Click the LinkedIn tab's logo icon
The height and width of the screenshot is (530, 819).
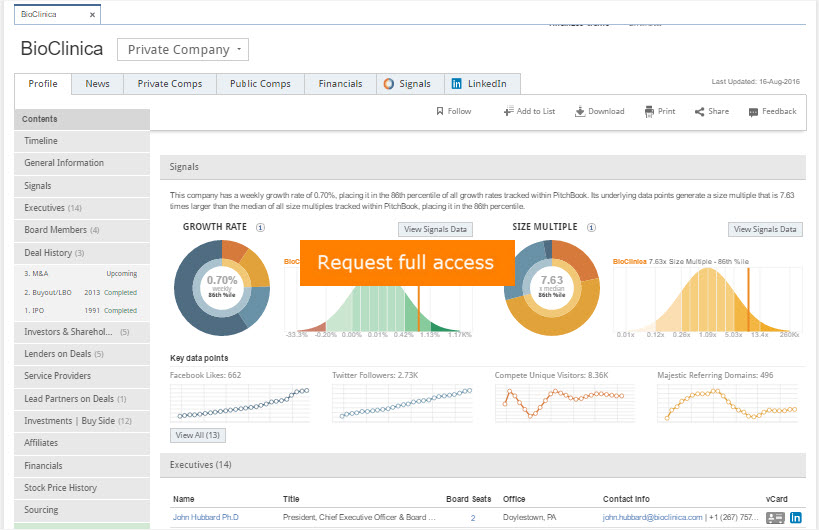pos(457,84)
